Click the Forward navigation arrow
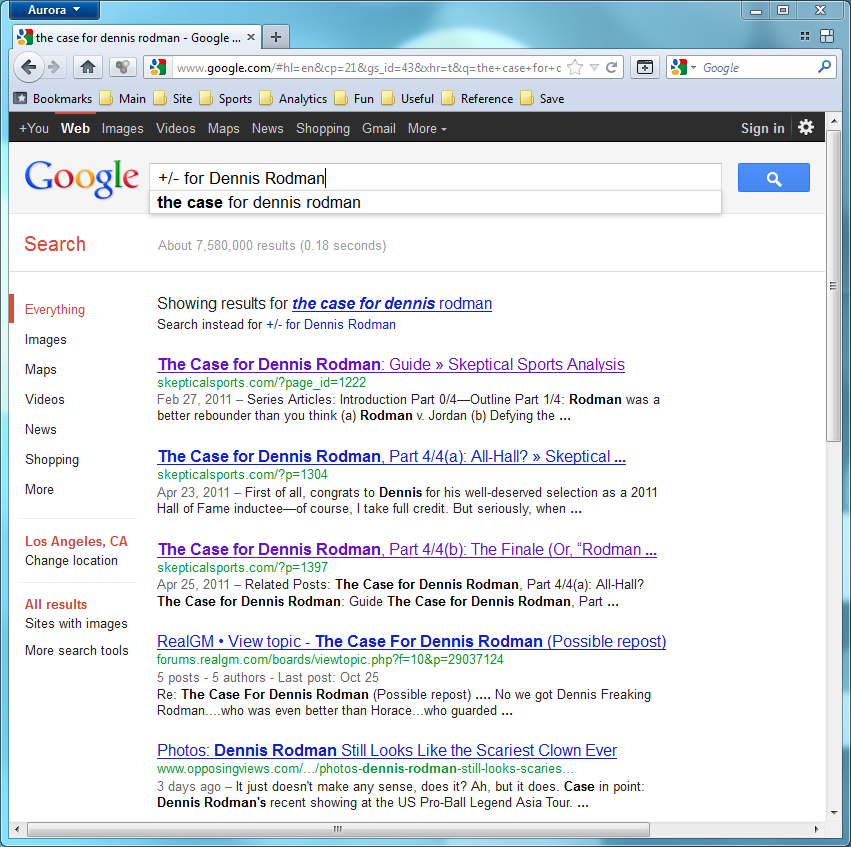The image size is (851, 847). [x=54, y=67]
